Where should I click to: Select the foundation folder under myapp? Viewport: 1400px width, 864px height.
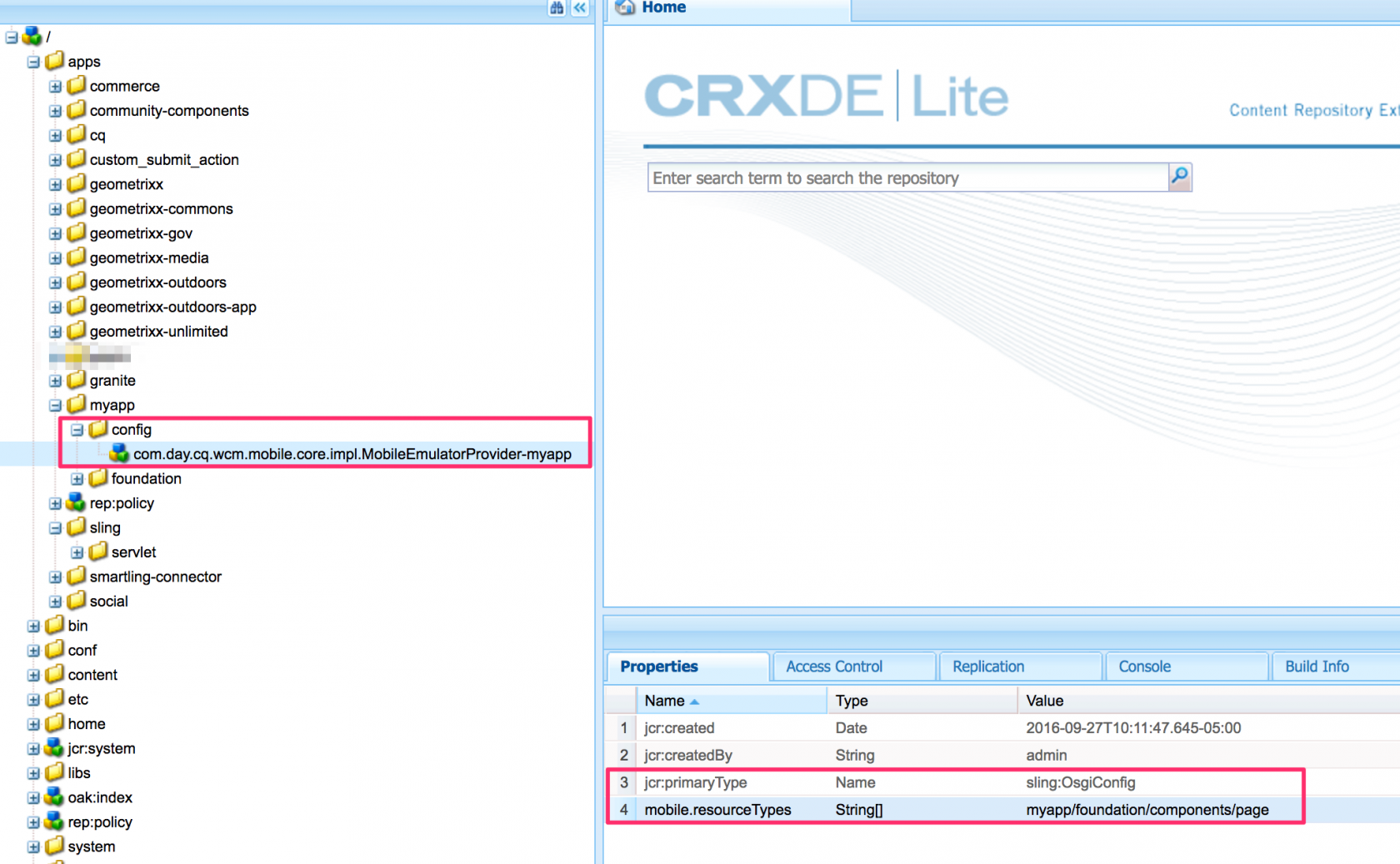(146, 478)
